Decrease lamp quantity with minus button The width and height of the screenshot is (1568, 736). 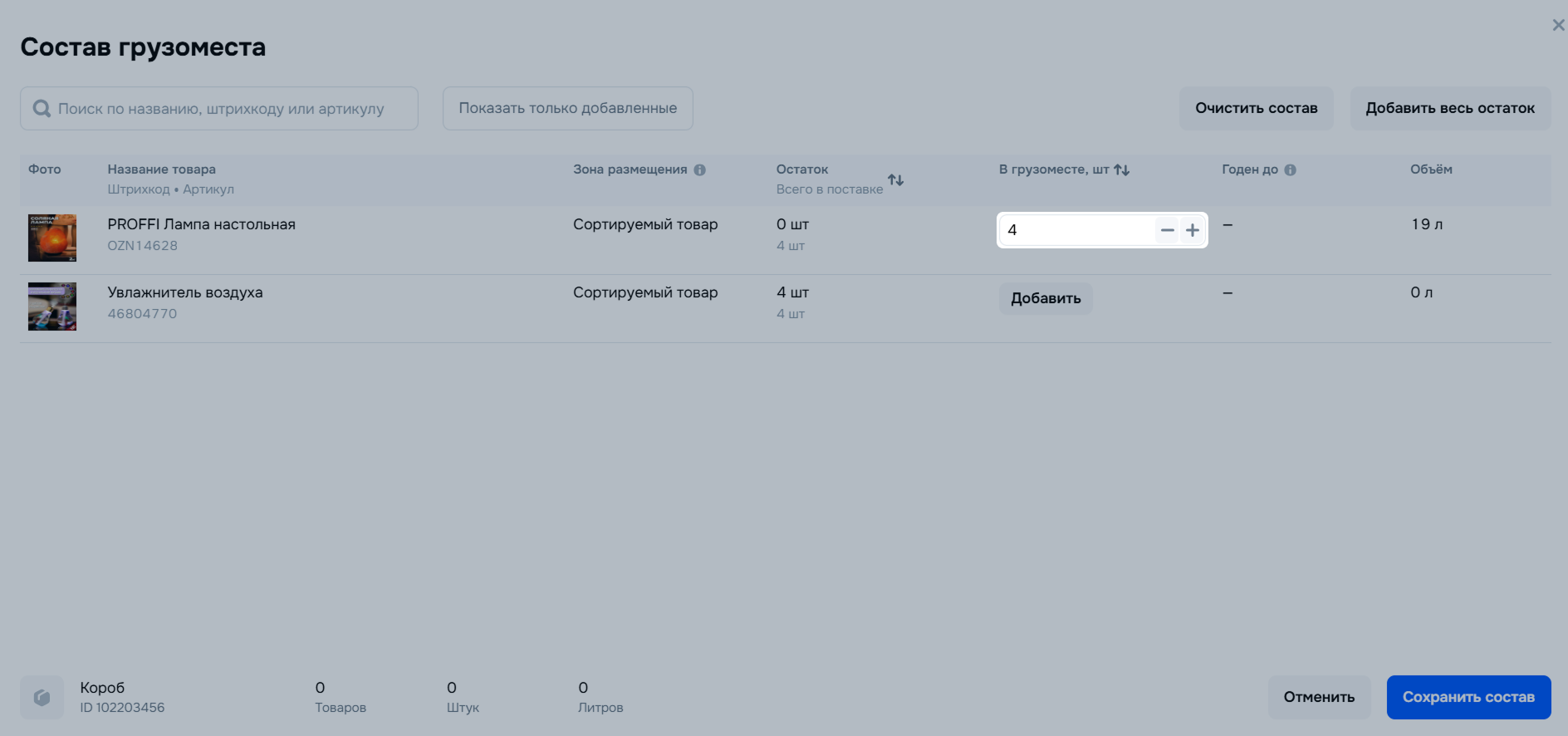pos(1167,231)
